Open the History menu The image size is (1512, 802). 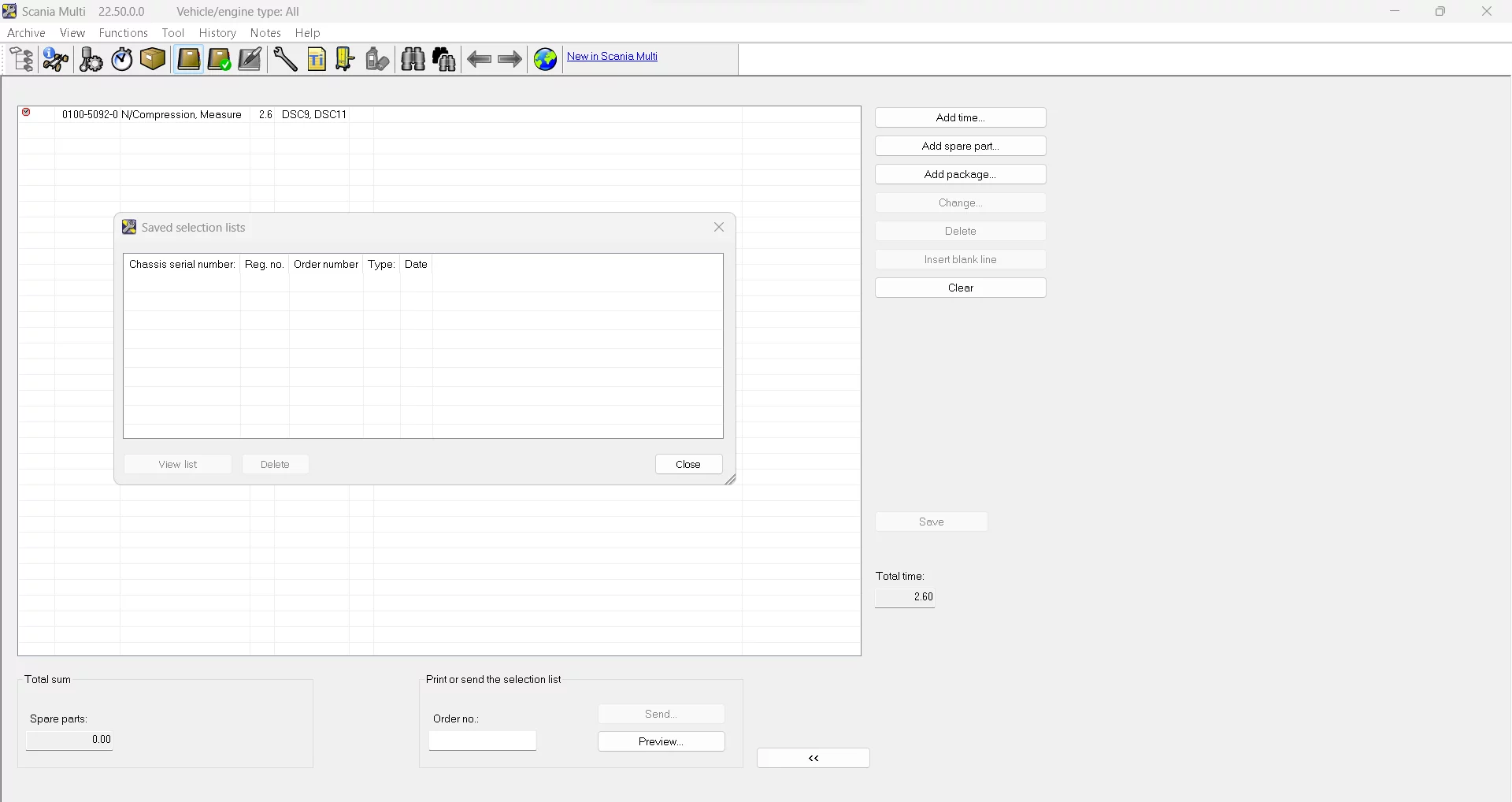click(217, 33)
